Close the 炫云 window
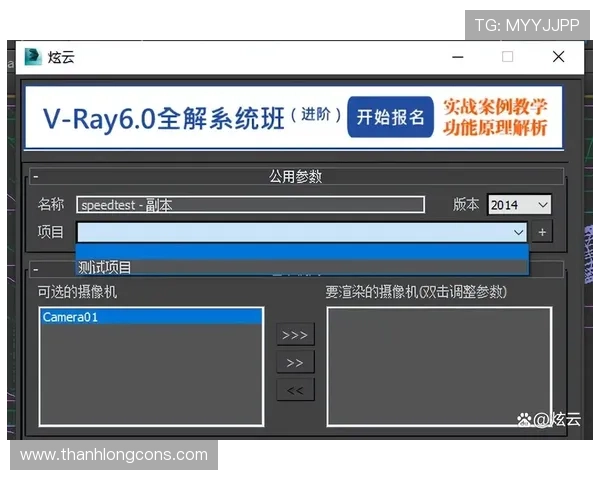Screen dimensions: 600x480 click(559, 57)
